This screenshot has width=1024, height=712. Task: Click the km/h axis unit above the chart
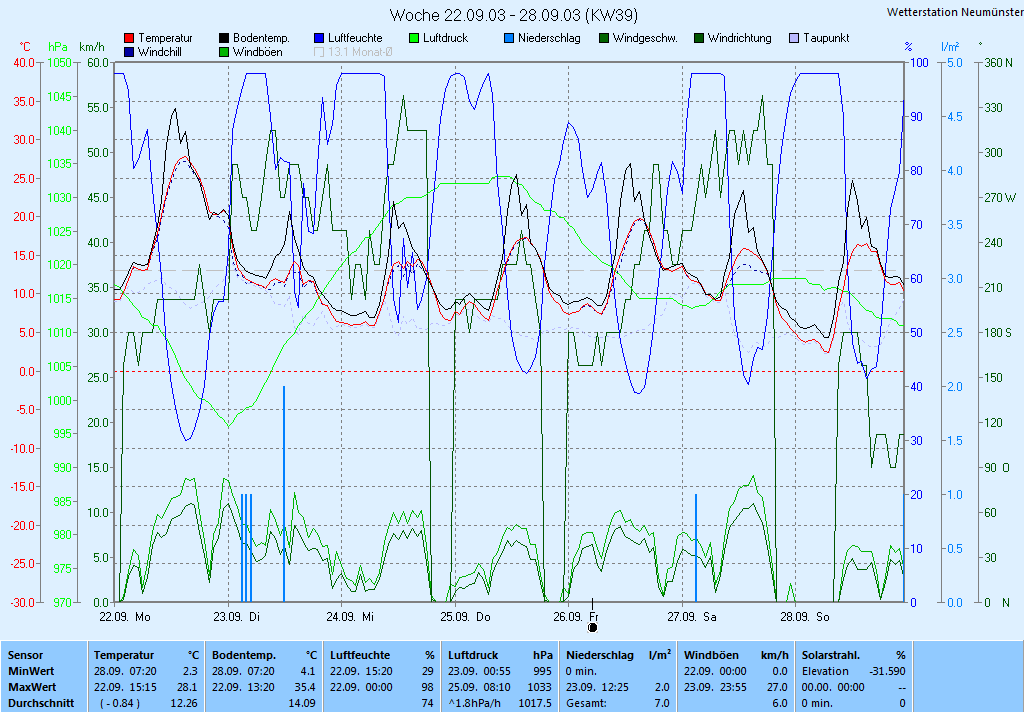92,47
